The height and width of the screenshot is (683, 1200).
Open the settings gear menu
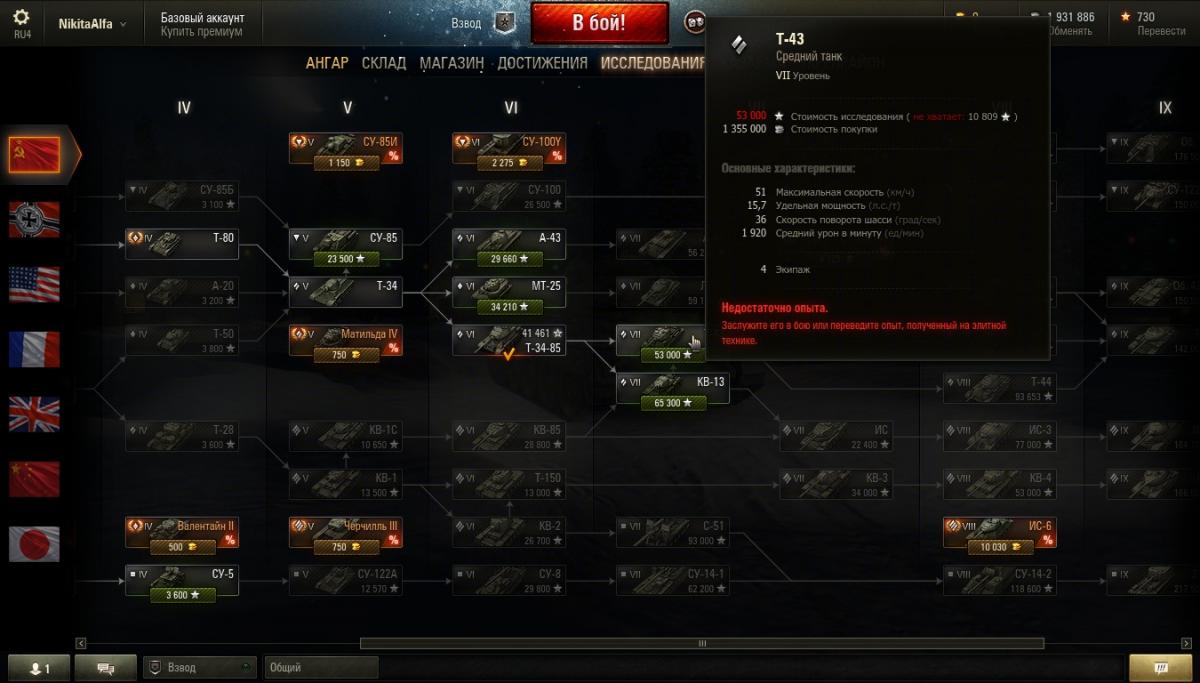coord(21,17)
